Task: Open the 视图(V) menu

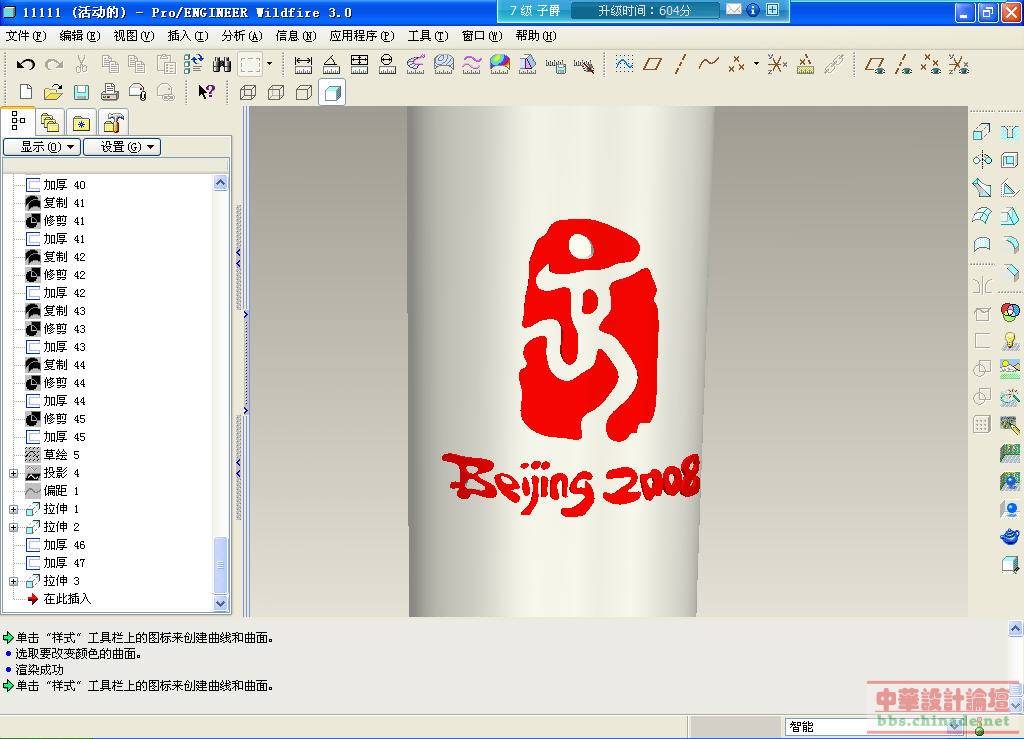Action: coord(134,36)
